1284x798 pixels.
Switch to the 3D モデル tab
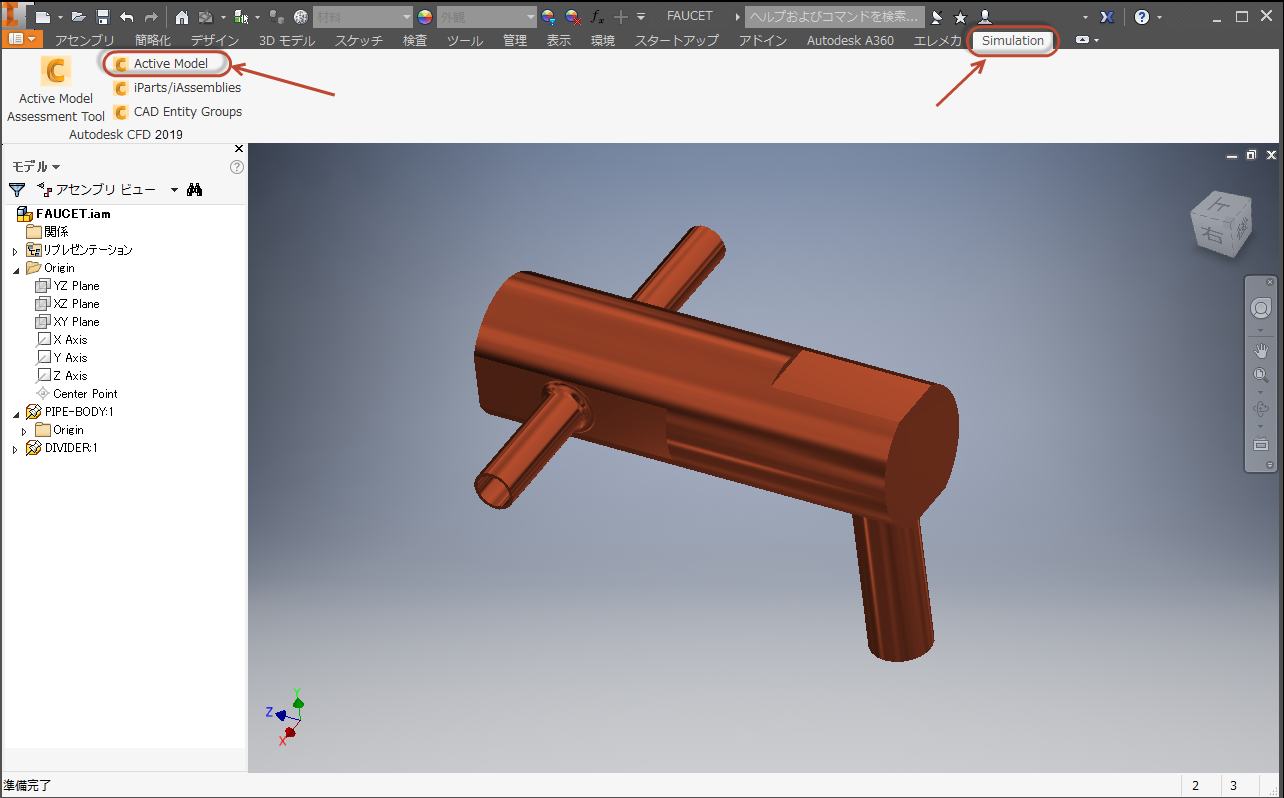pos(287,41)
